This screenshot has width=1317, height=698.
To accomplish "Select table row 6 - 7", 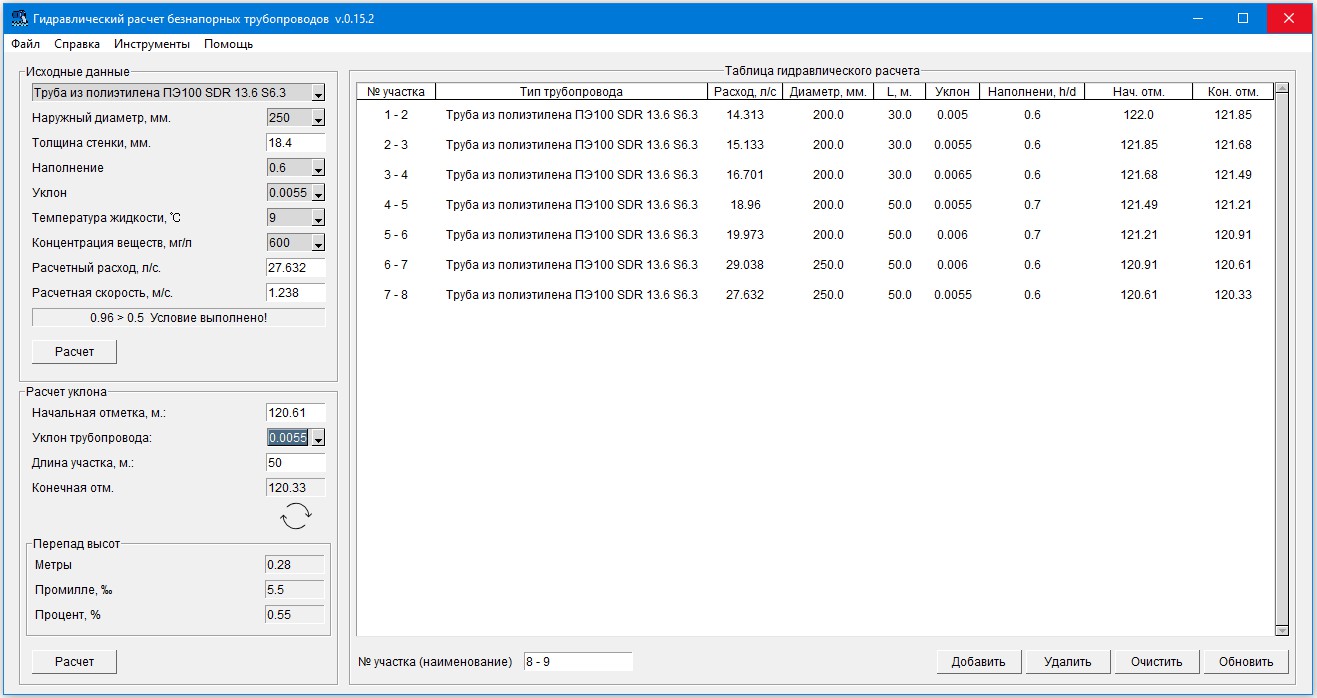I will (815, 265).
